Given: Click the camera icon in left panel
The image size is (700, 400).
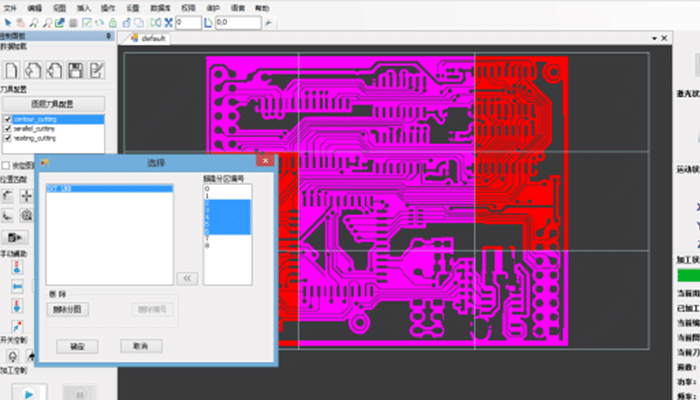Looking at the screenshot, I should pyautogui.click(x=17, y=237).
